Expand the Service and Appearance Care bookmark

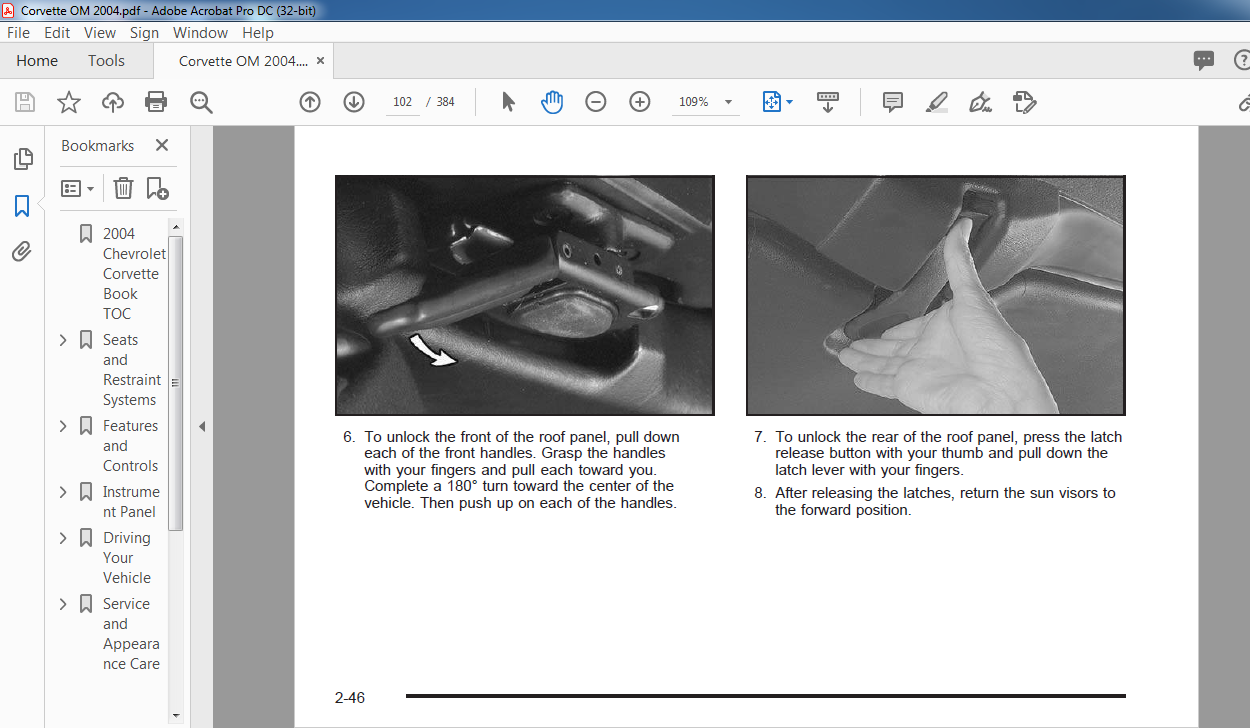[x=63, y=604]
